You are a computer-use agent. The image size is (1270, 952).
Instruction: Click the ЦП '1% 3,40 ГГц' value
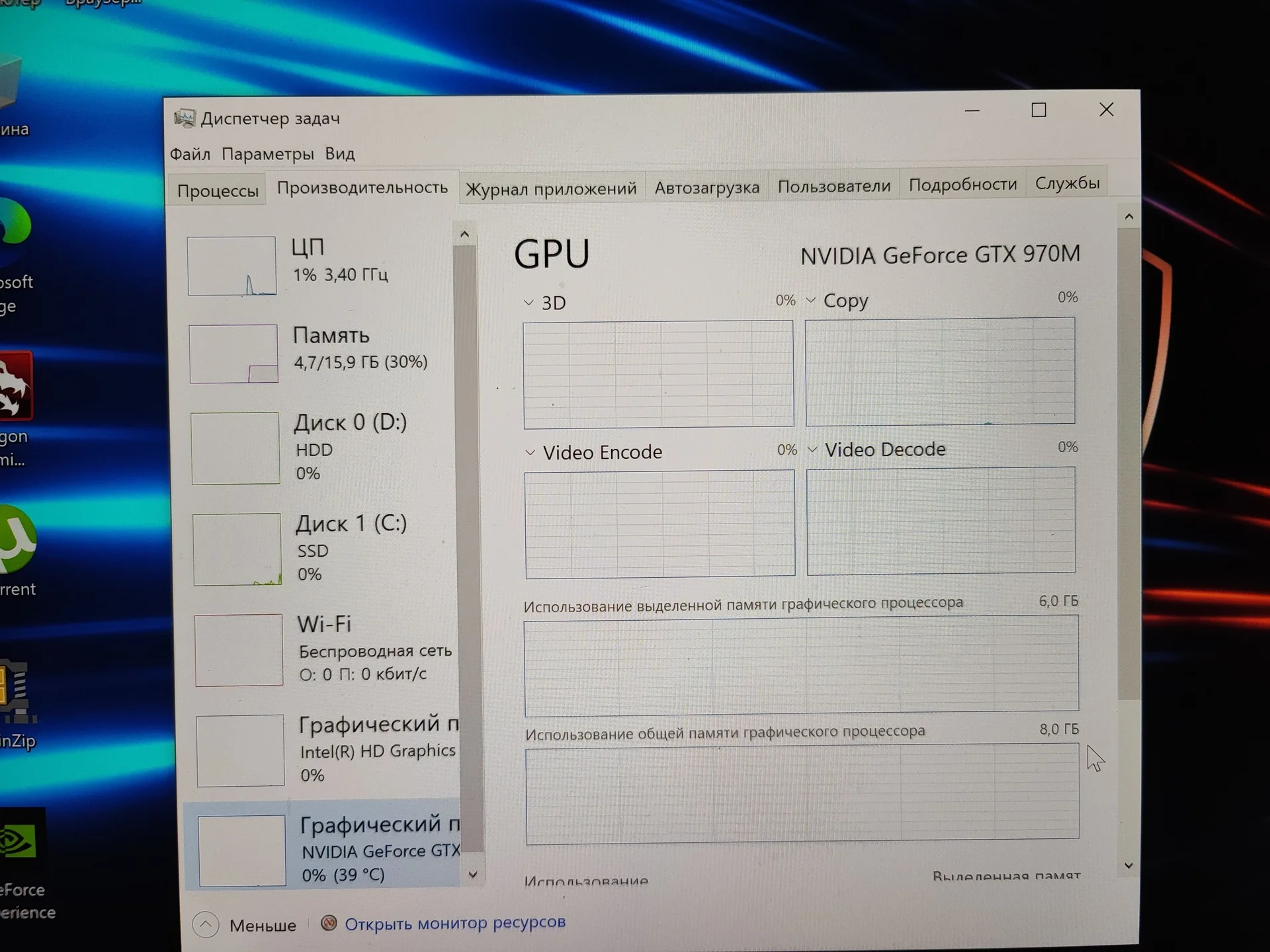point(341,275)
